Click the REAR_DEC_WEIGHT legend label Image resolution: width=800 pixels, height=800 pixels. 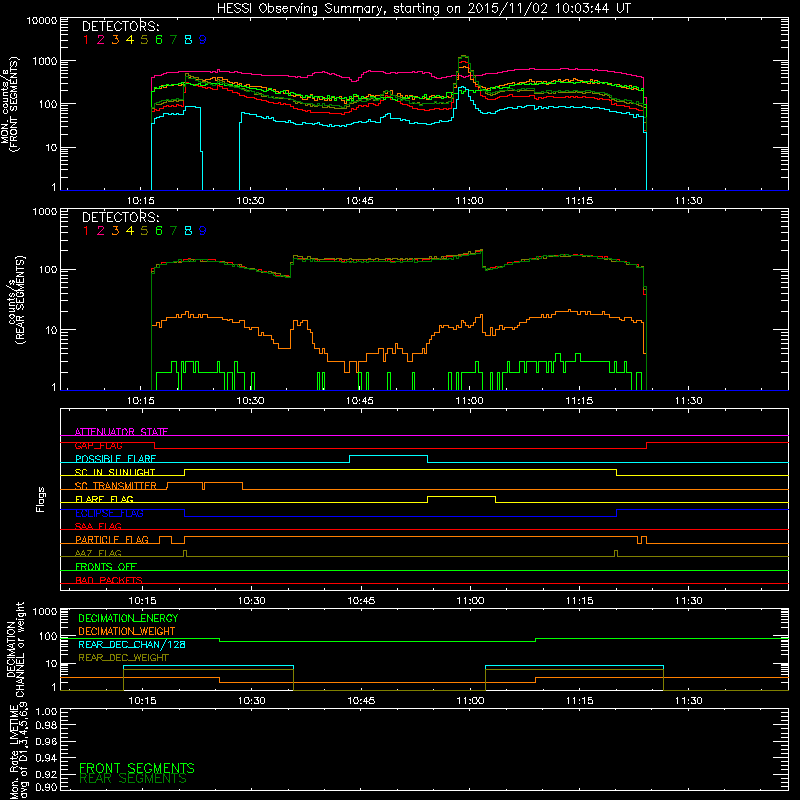[123, 658]
